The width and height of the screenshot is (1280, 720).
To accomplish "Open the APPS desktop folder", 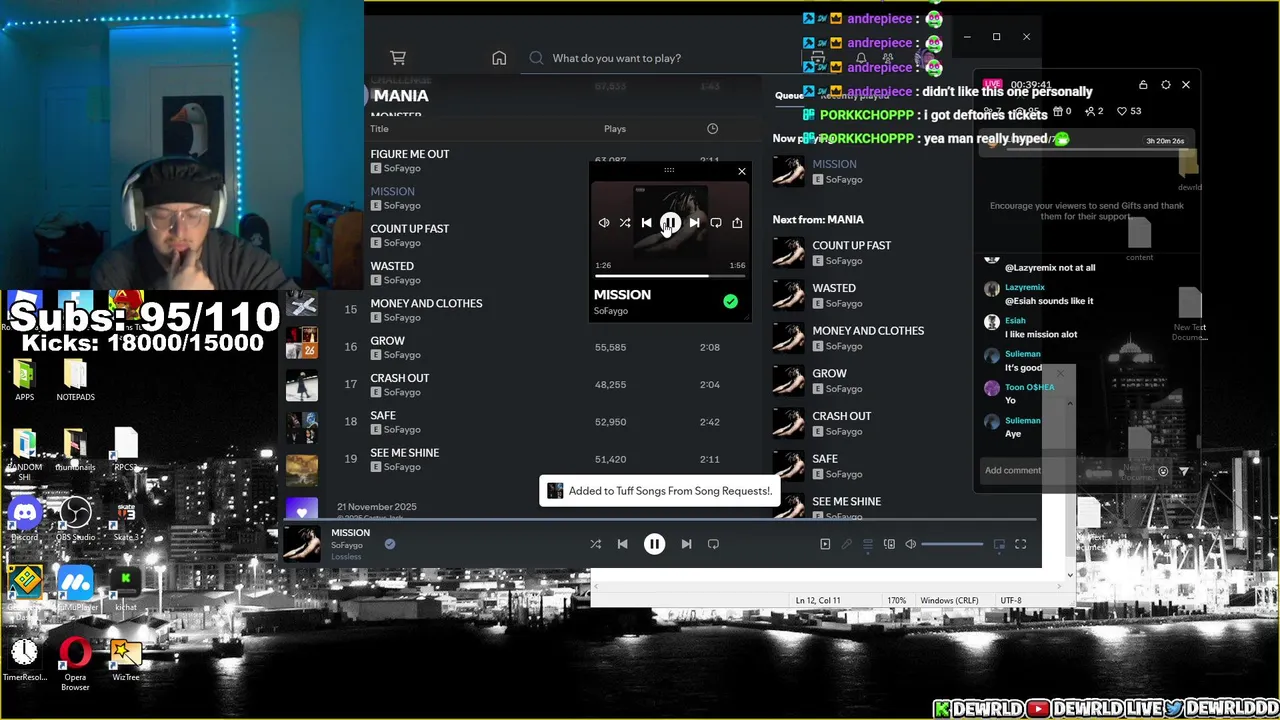I will 25,380.
